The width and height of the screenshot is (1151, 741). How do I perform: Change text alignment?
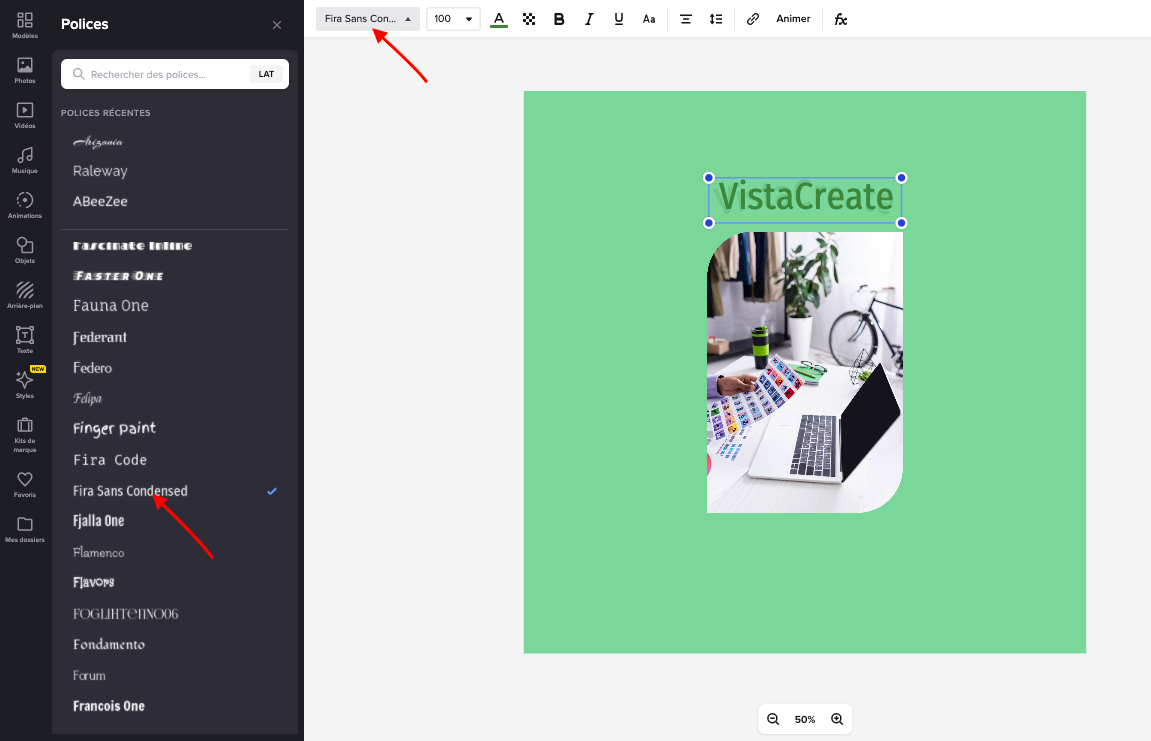pyautogui.click(x=686, y=19)
